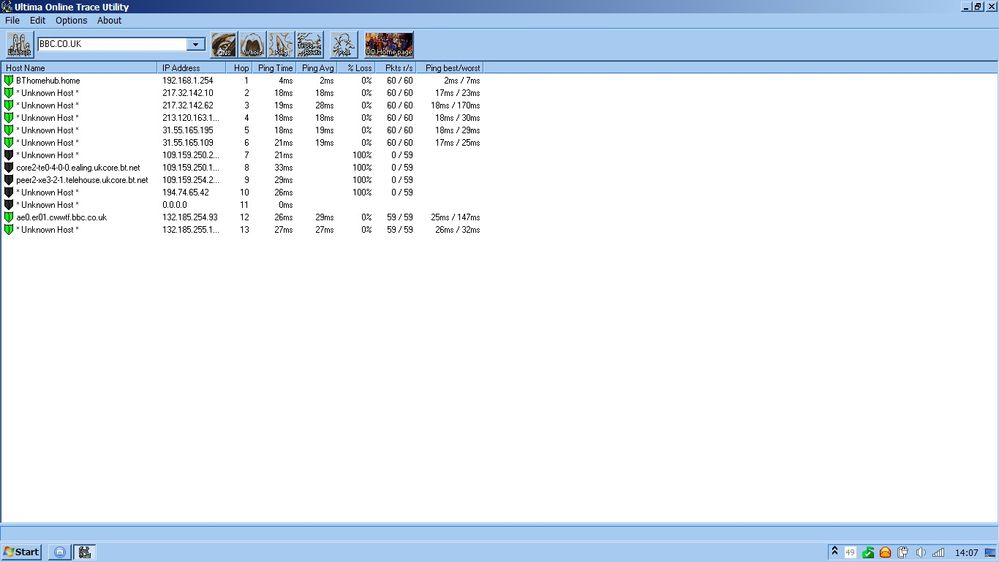Click the 18ms / 170ms ping best/worst value
This screenshot has height=562, width=999.
[x=455, y=105]
